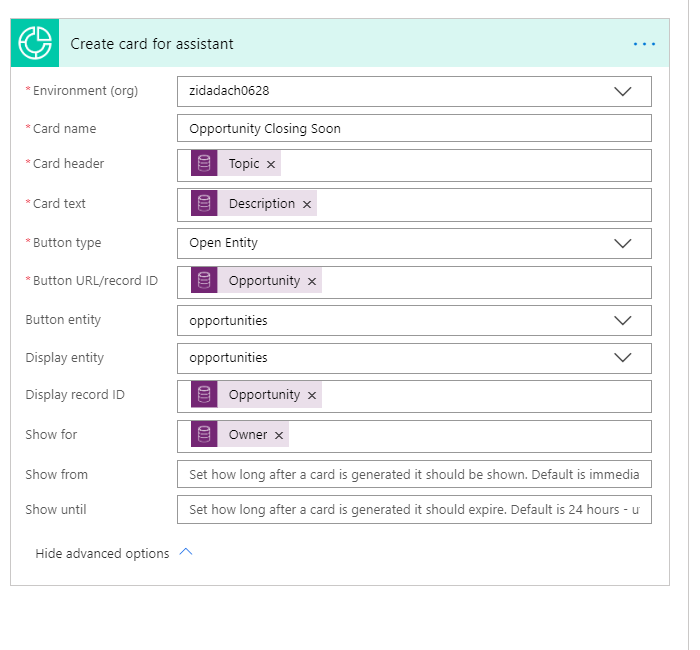The width and height of the screenshot is (700, 650).
Task: Remove the Topic token from Card header
Action: pos(271,165)
